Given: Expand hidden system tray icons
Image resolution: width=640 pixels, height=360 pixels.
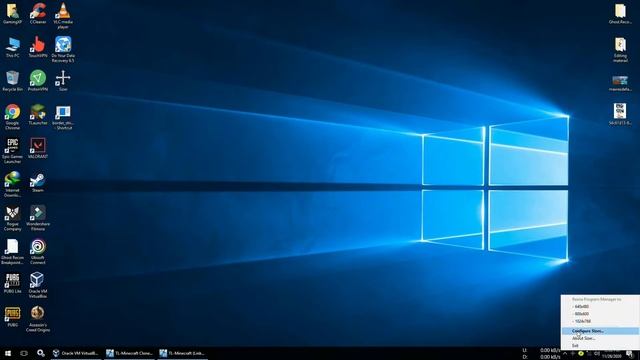Looking at the screenshot, I should [x=565, y=353].
